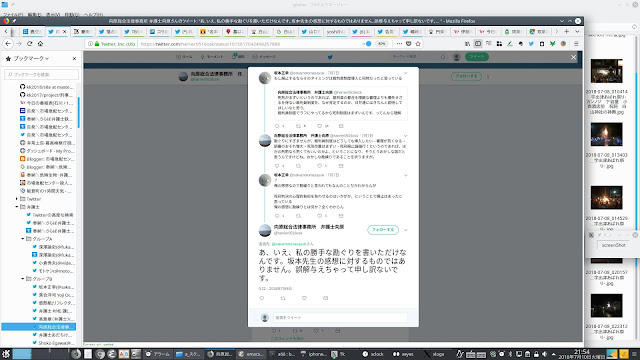Switch to the xclock taskbar entry
Screen dimensions: 640x360
click(373, 354)
